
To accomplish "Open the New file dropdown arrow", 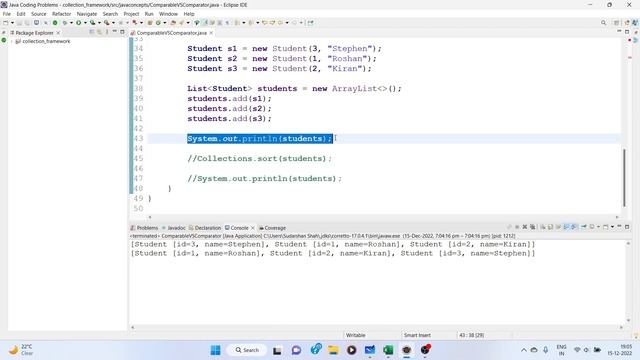I will [12, 23].
